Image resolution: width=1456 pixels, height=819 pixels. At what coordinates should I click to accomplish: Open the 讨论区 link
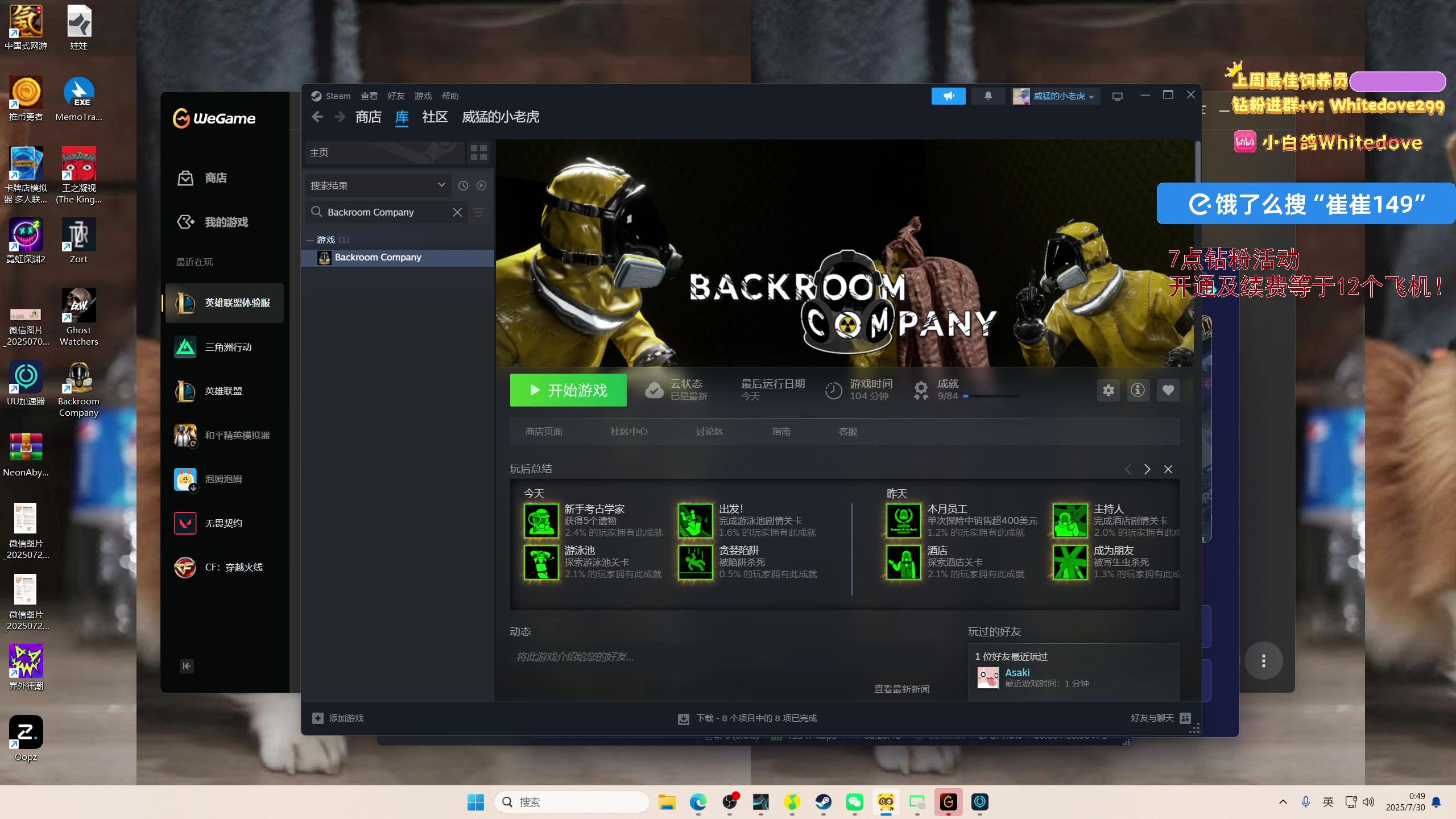click(710, 432)
